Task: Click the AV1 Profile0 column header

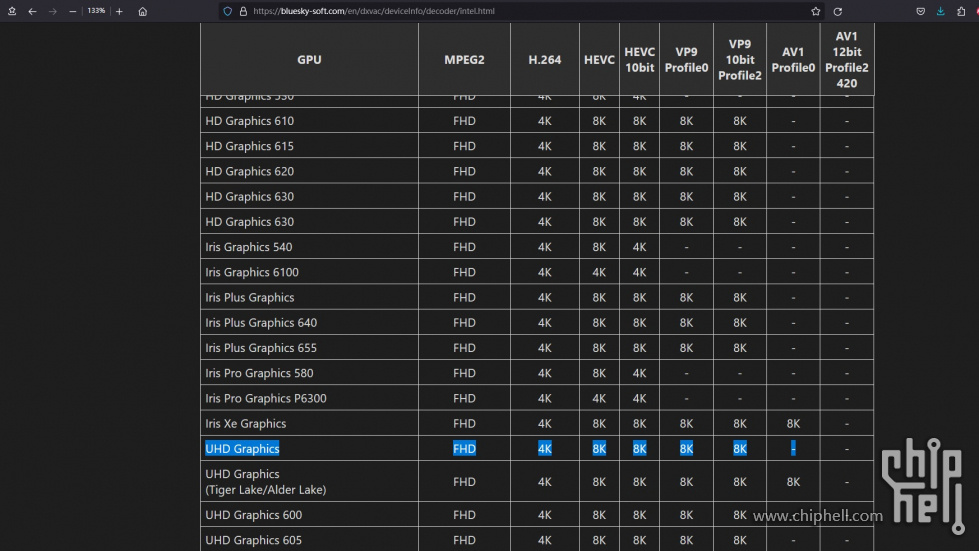Action: point(793,59)
